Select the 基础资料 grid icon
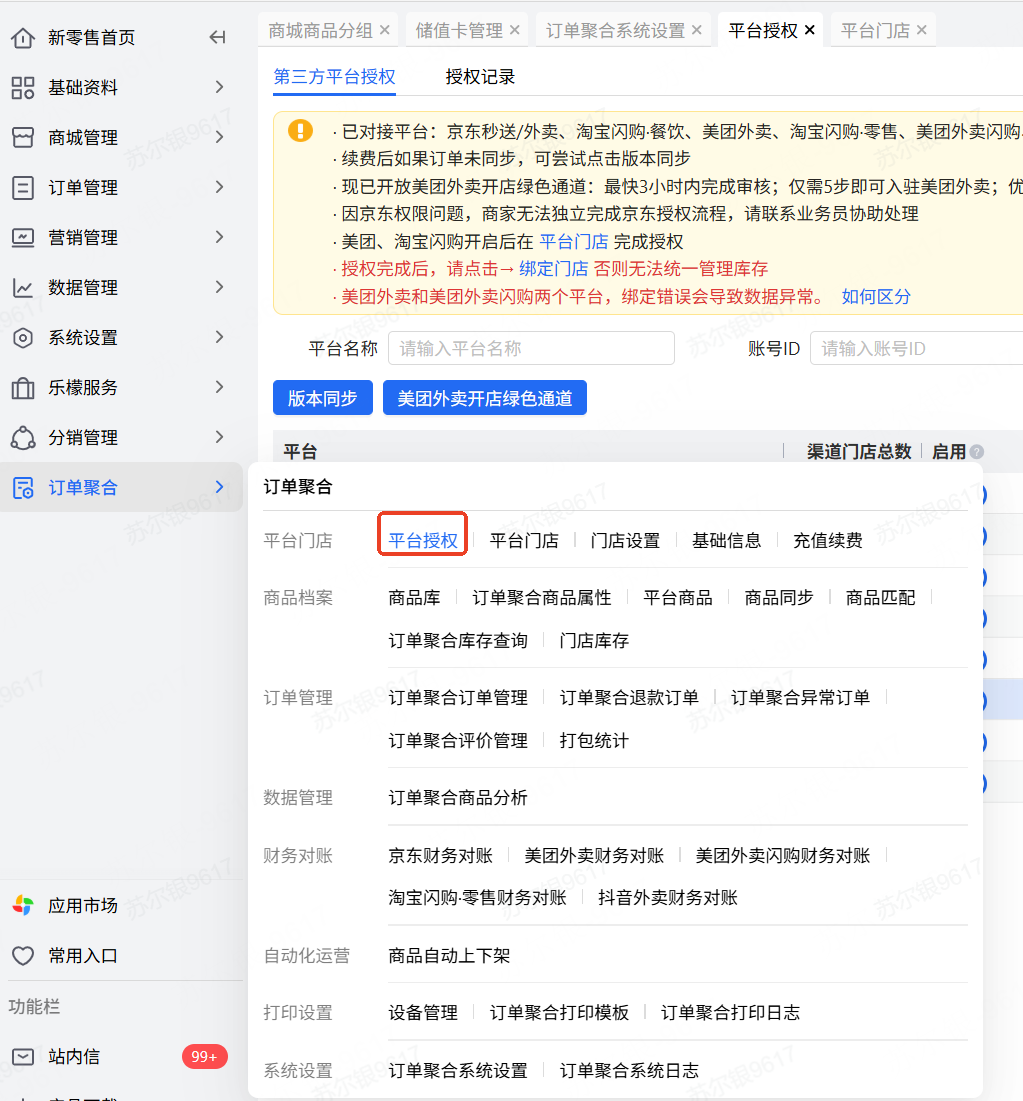The image size is (1023, 1101). pyautogui.click(x=22, y=88)
